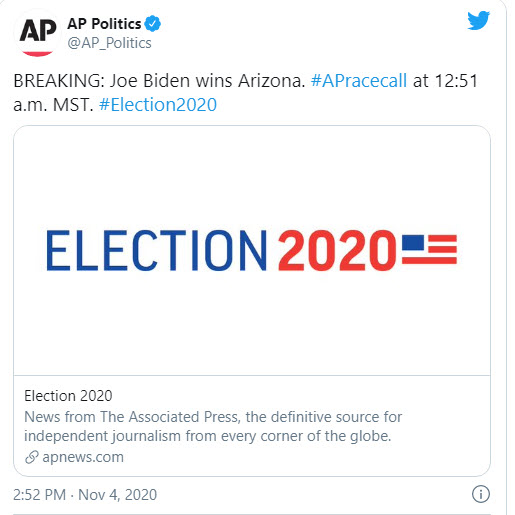Image resolution: width=515 pixels, height=515 pixels.
Task: Click the AP Politics display name
Action: (104, 24)
